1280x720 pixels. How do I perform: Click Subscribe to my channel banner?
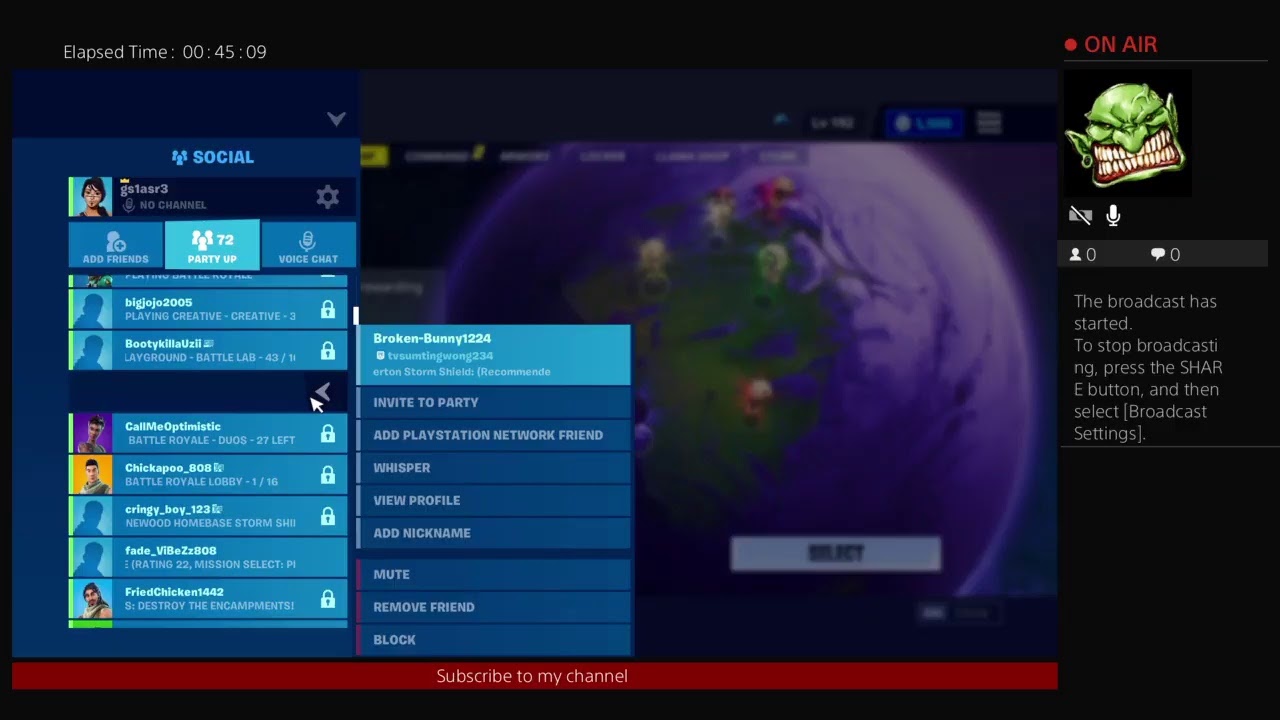pos(534,676)
